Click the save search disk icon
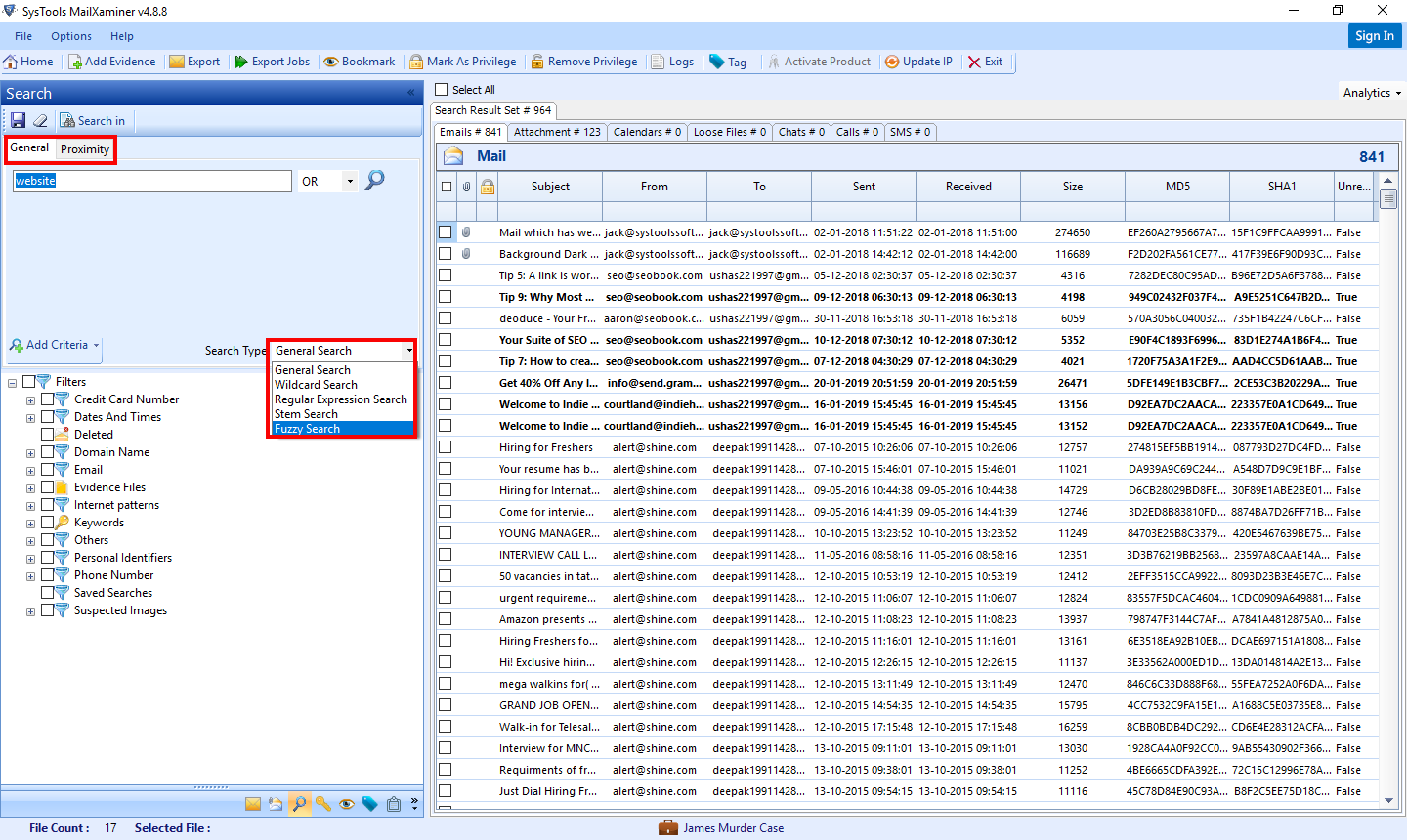 [18, 119]
